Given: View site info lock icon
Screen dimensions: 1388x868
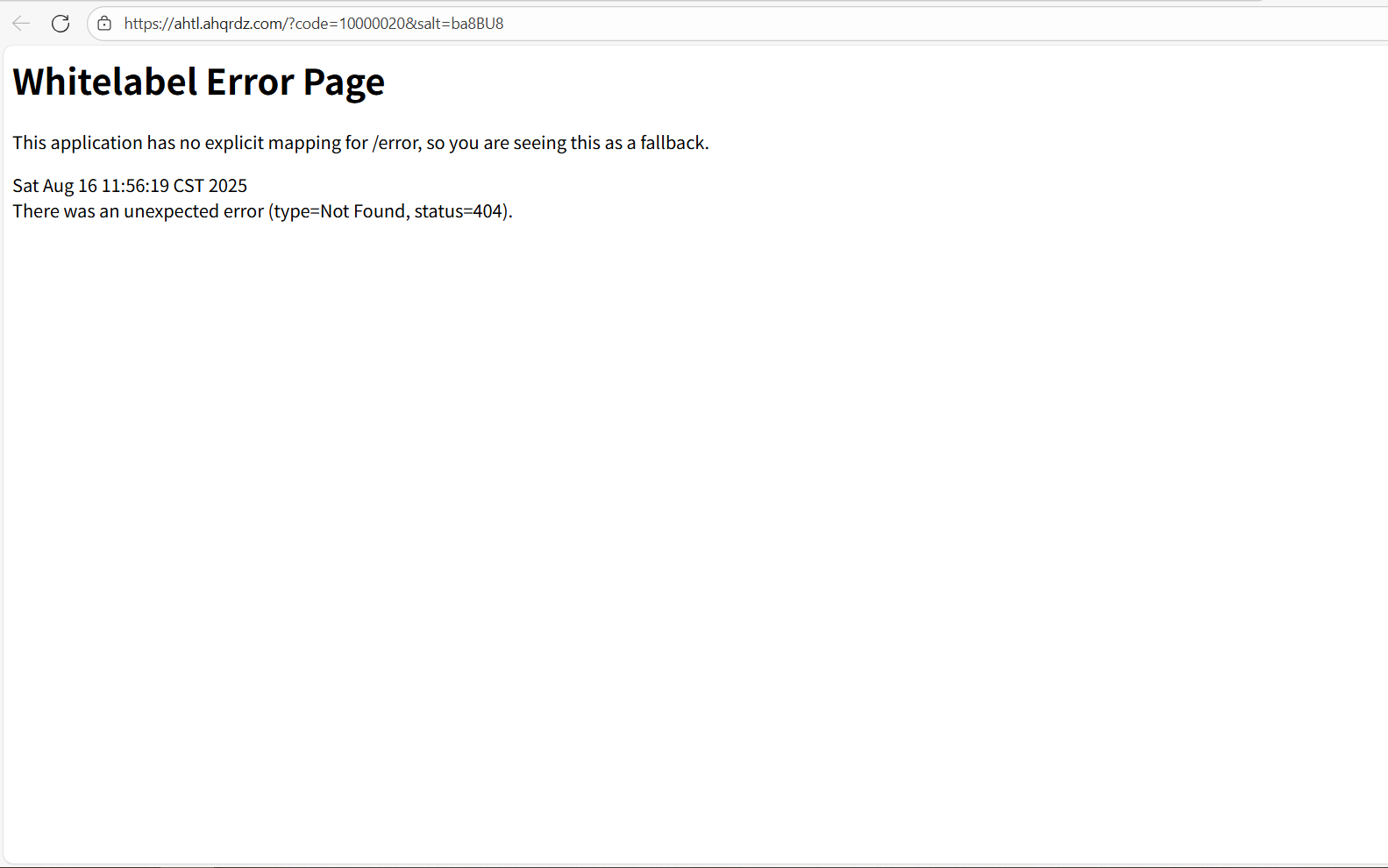Looking at the screenshot, I should [104, 24].
